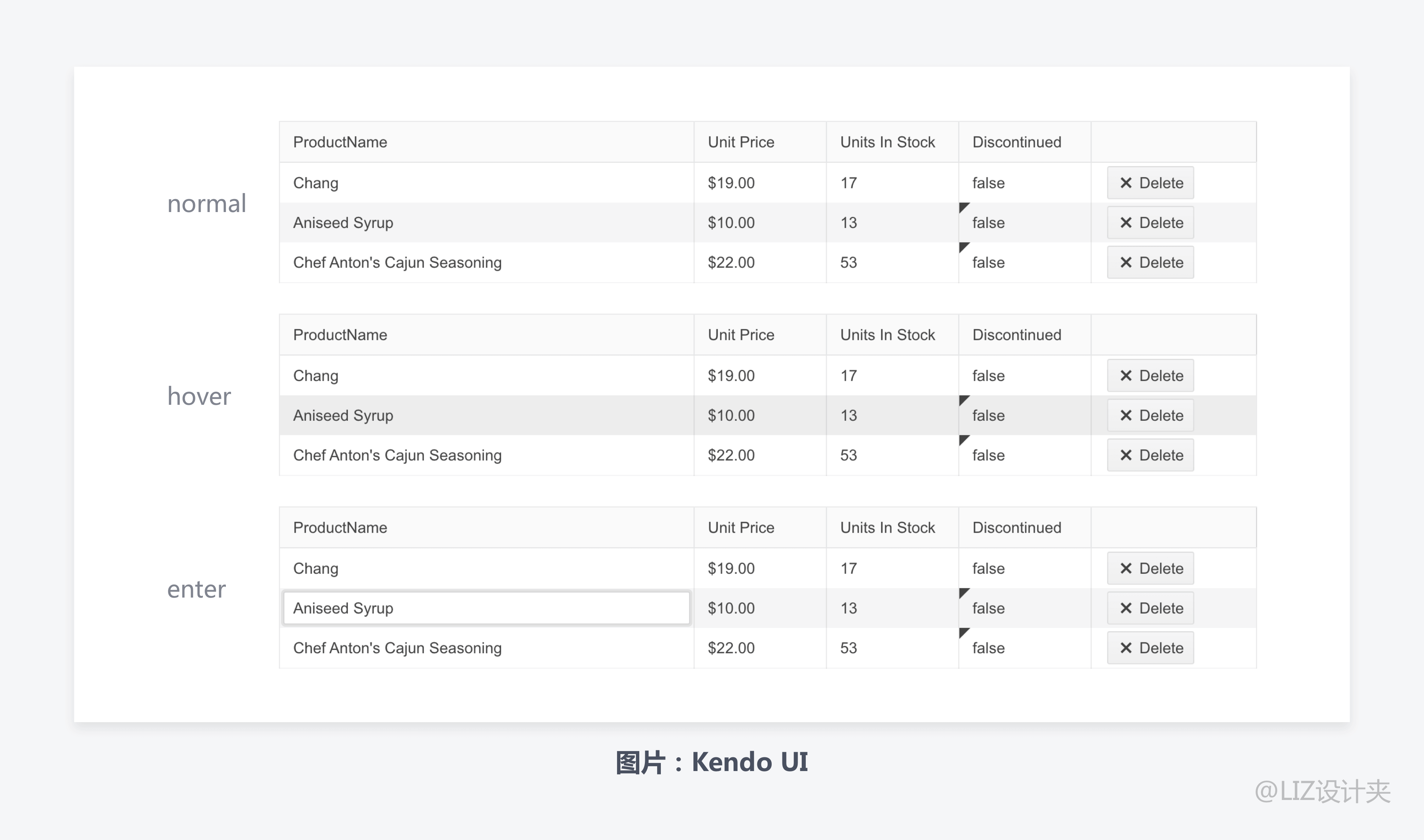Click the dirty-cell triangle on Aniseed Syrup row, normal table
Image resolution: width=1424 pixels, height=840 pixels.
[963, 206]
